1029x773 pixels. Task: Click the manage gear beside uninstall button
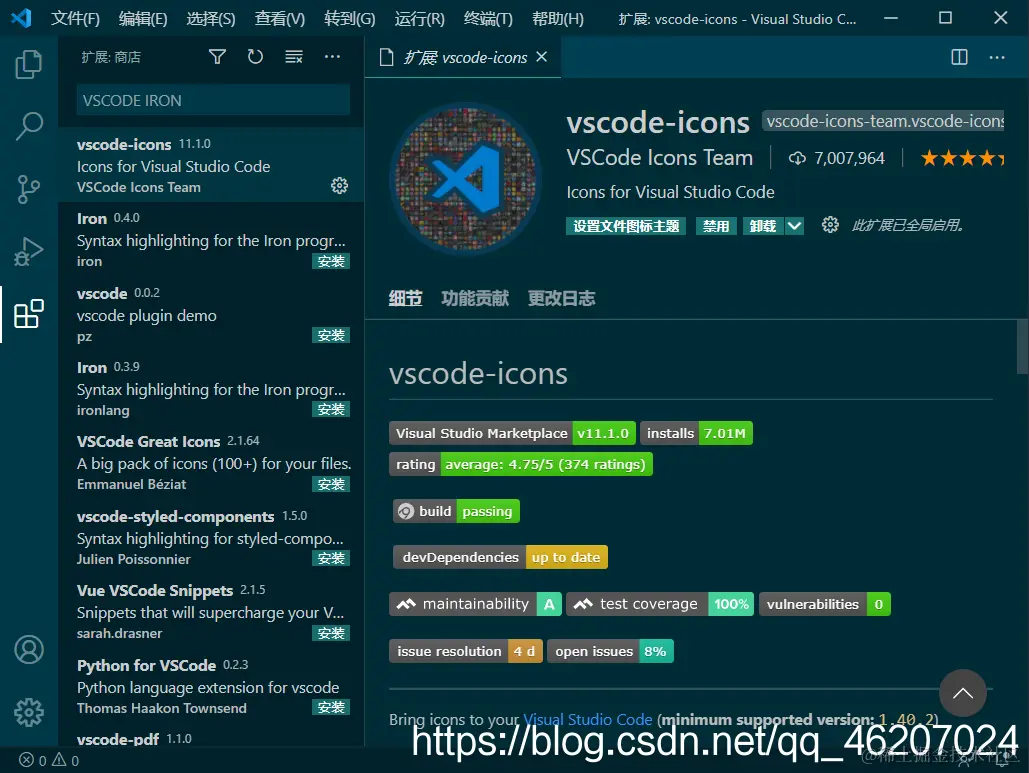tap(830, 225)
